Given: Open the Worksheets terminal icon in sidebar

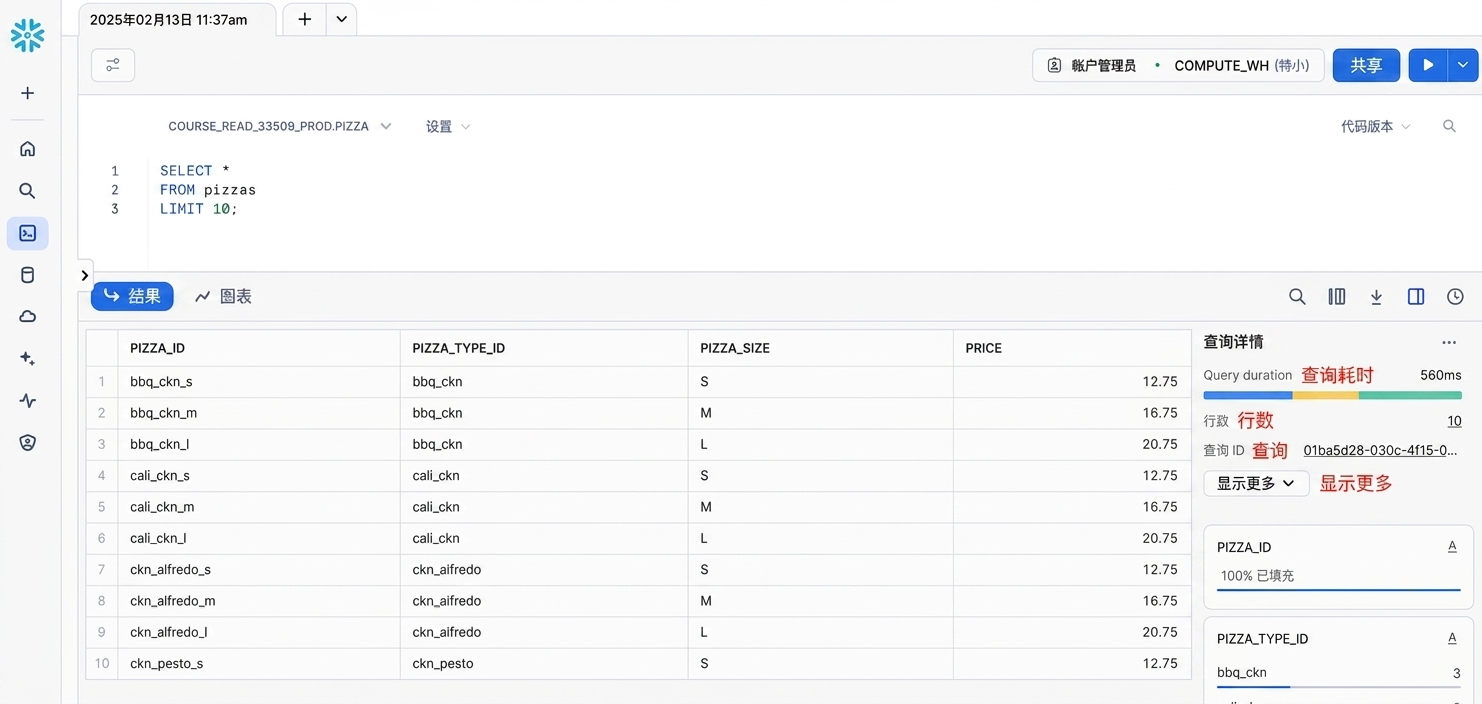Looking at the screenshot, I should [27, 233].
